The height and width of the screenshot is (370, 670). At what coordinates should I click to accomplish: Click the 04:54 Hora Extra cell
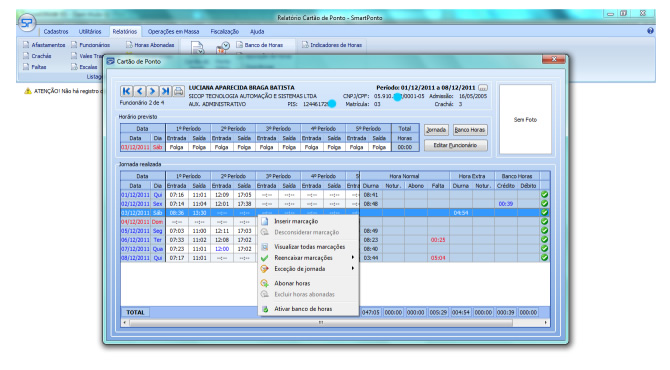click(461, 213)
